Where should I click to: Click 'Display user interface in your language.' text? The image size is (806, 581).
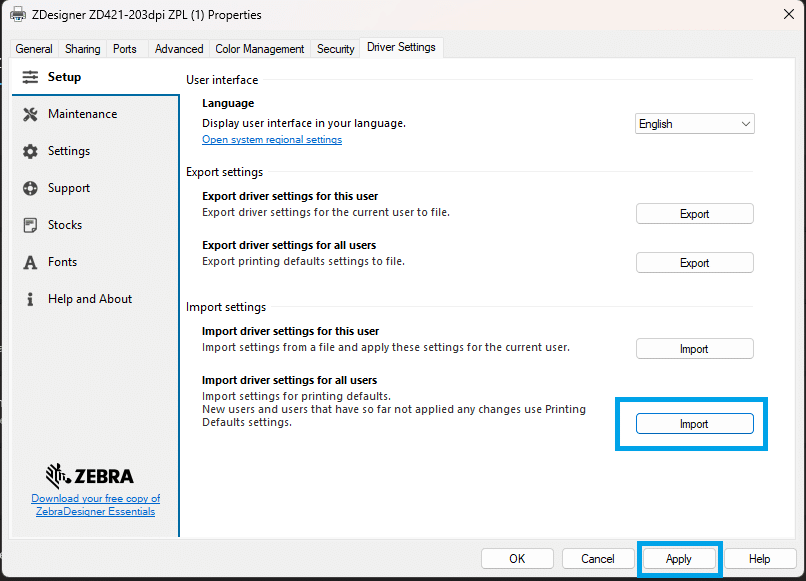pyautogui.click(x=304, y=123)
